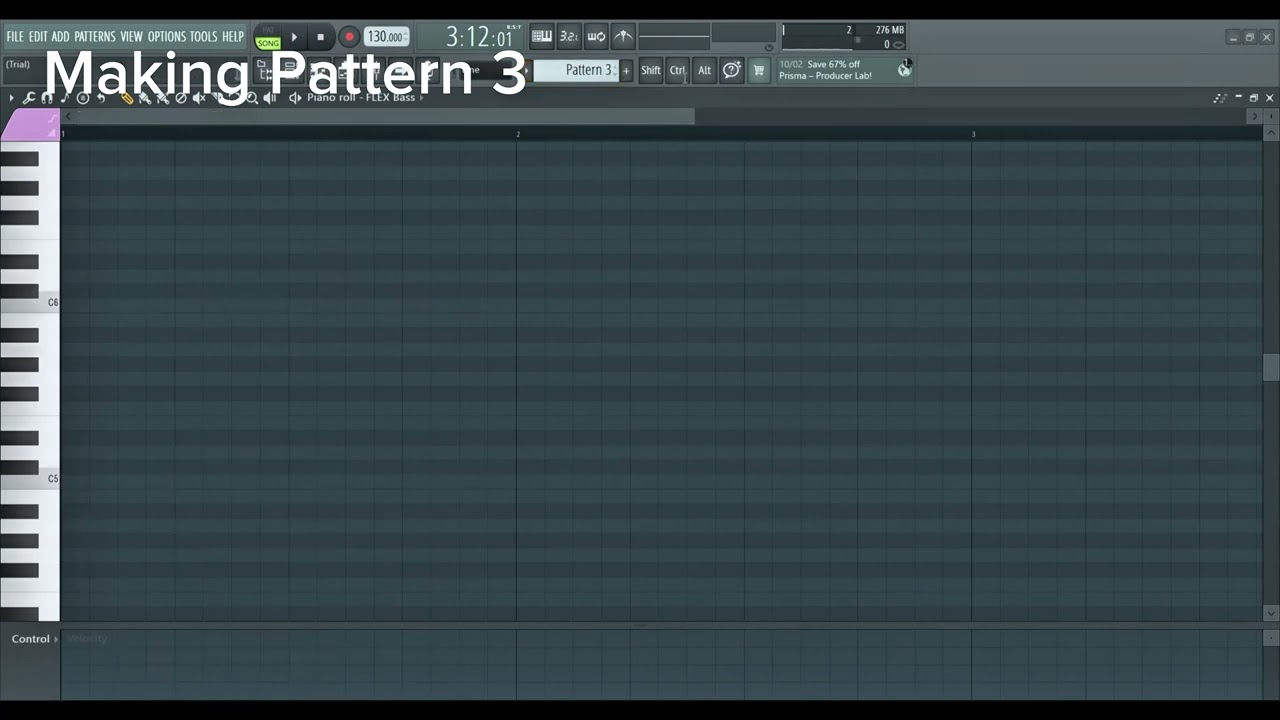Click the tempo field showing 130.000
Image resolution: width=1280 pixels, height=720 pixels.
(x=386, y=37)
